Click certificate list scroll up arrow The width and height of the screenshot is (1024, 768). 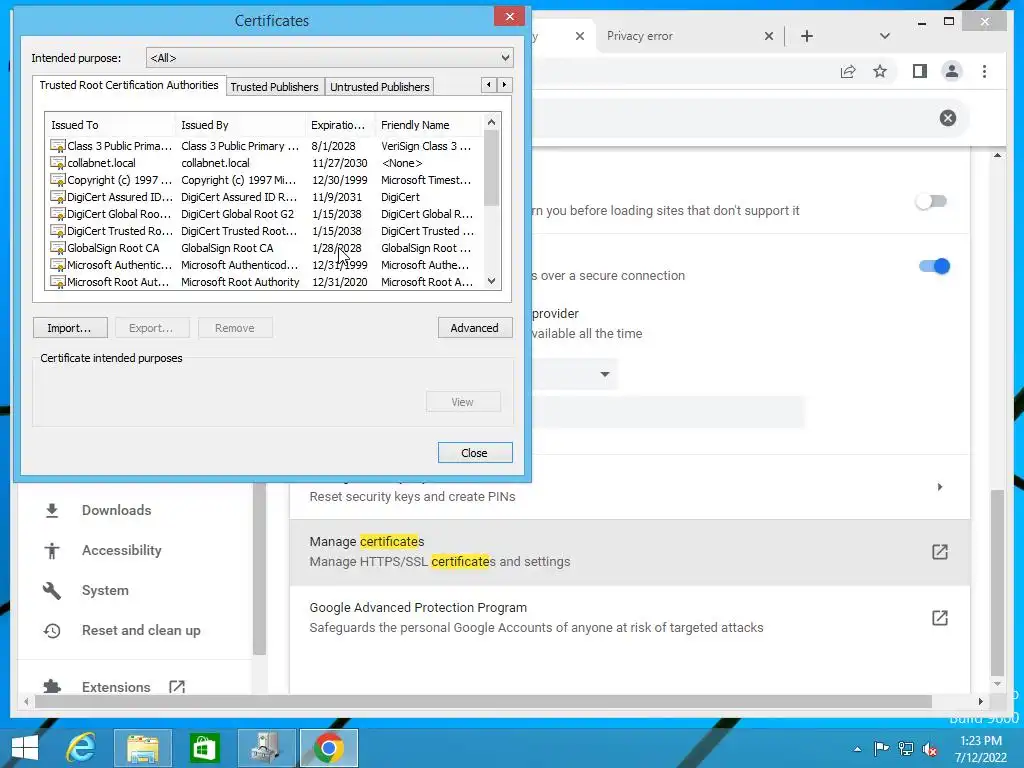coord(492,122)
